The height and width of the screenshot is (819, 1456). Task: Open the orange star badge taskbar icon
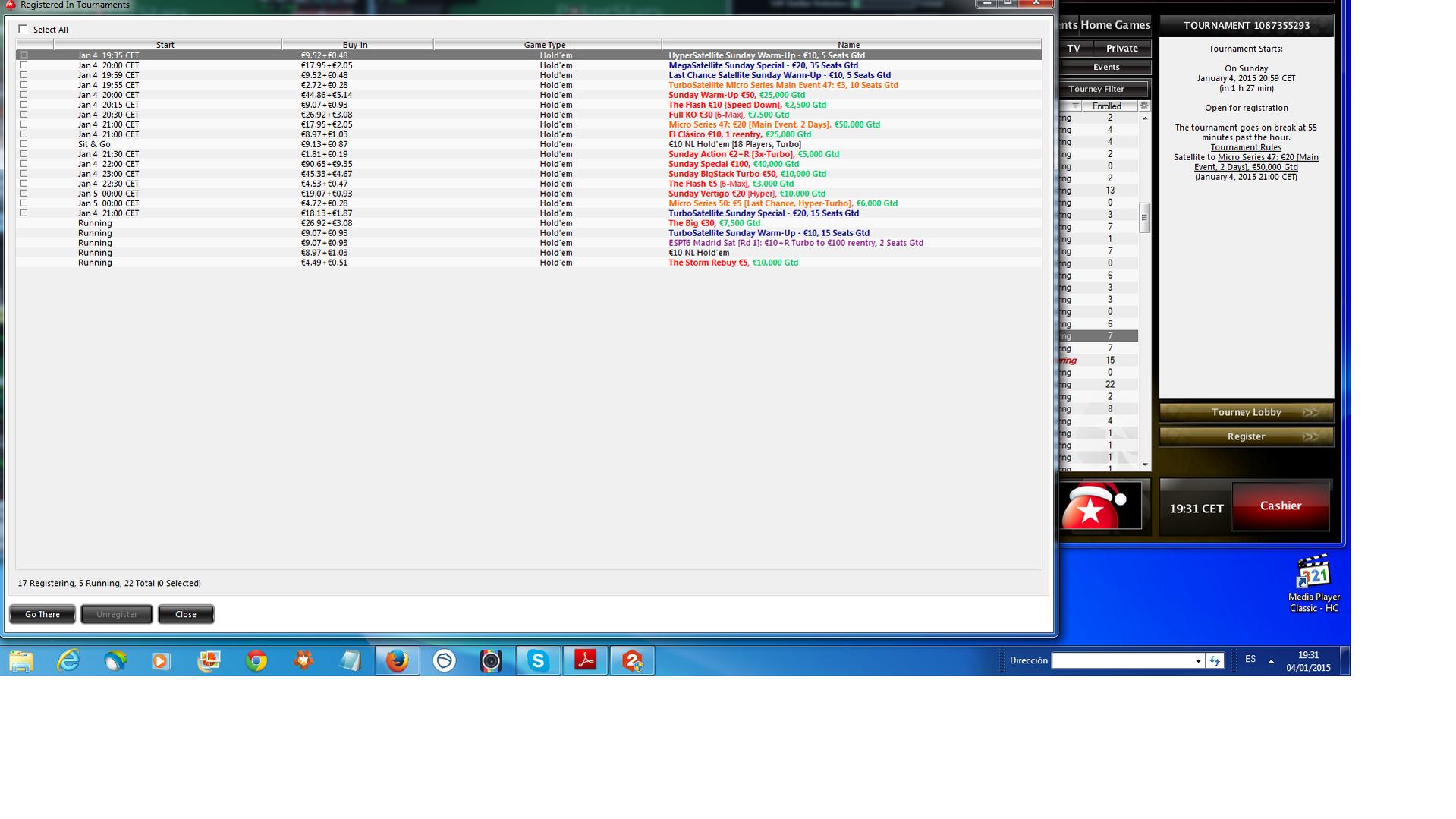pos(303,661)
